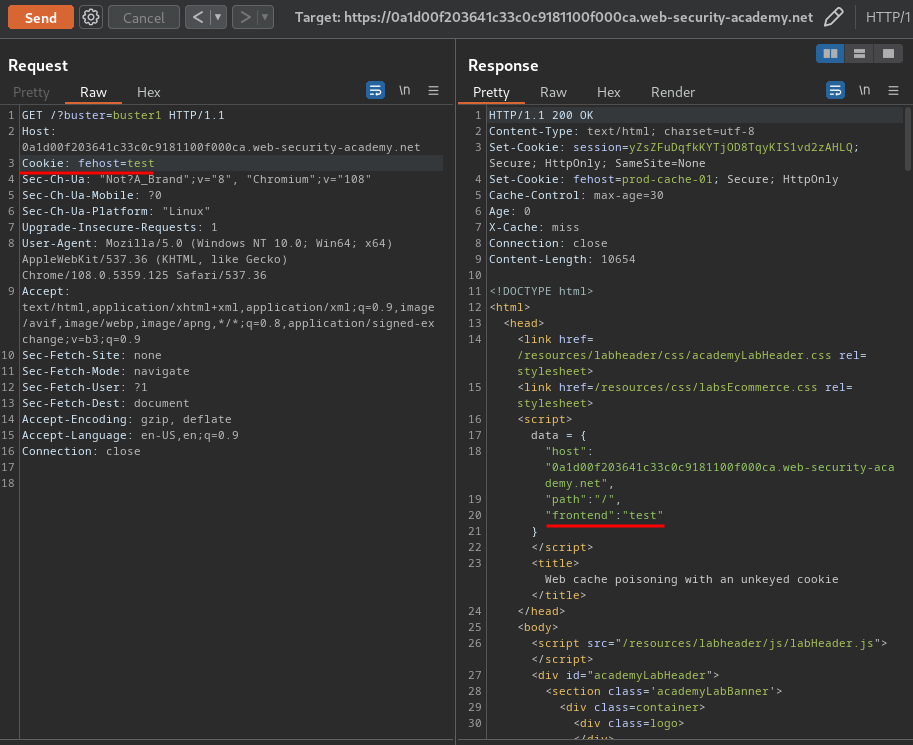Open Request panel hamburger menu

(x=433, y=90)
